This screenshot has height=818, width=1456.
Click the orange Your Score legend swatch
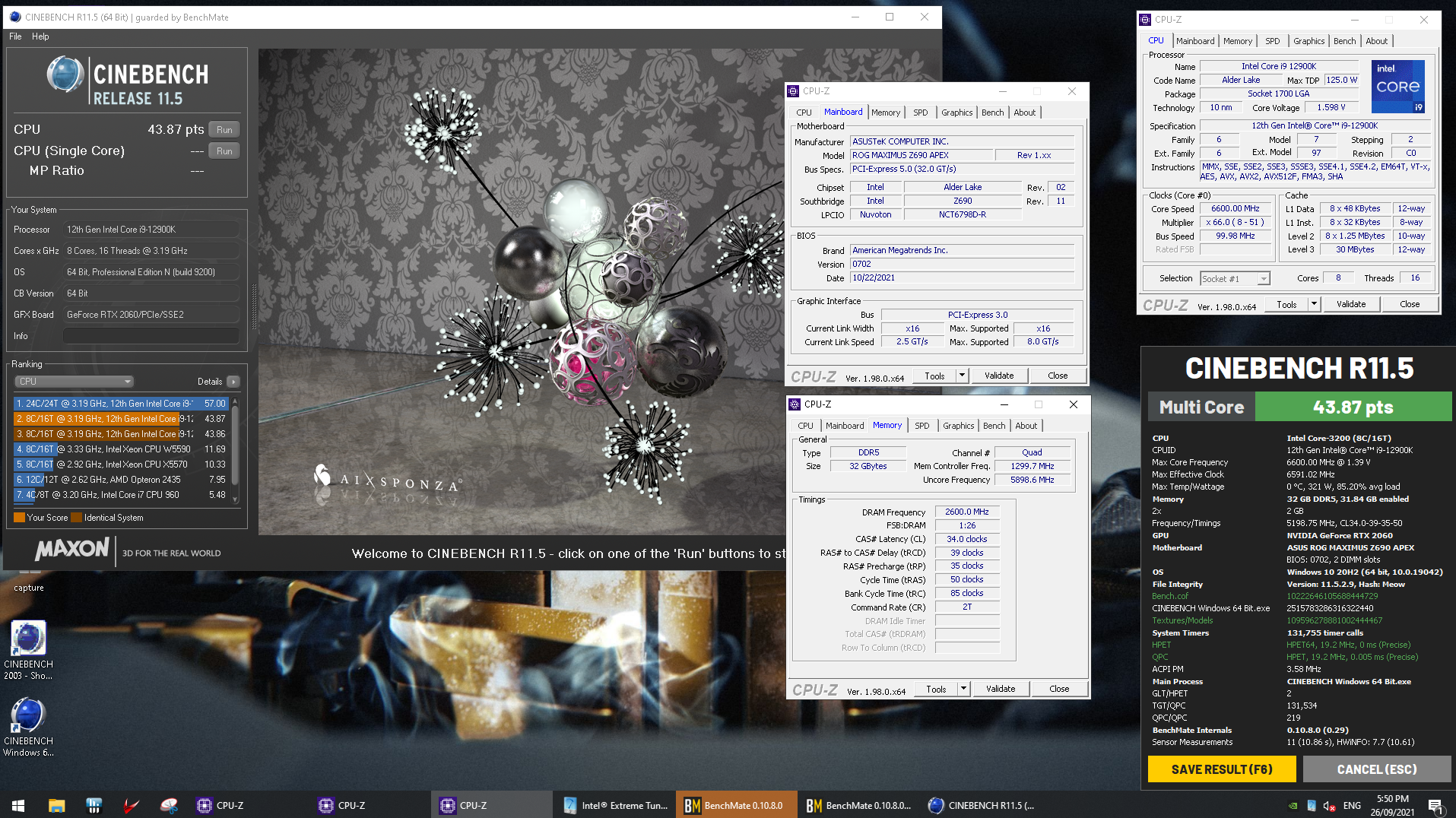(x=19, y=518)
